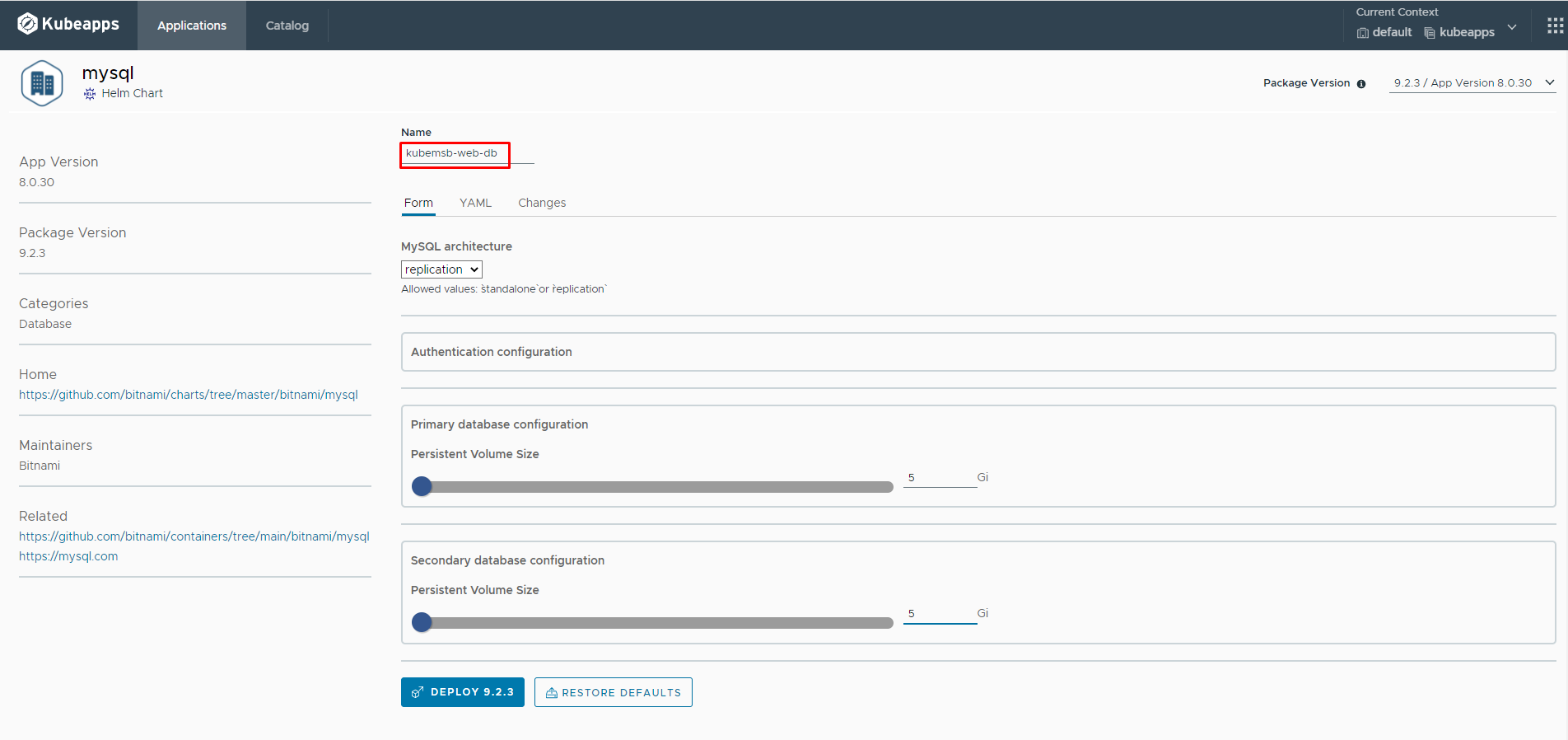Image resolution: width=1568 pixels, height=740 pixels.
Task: Click the App Version value 8.0.30
Action: 37,182
